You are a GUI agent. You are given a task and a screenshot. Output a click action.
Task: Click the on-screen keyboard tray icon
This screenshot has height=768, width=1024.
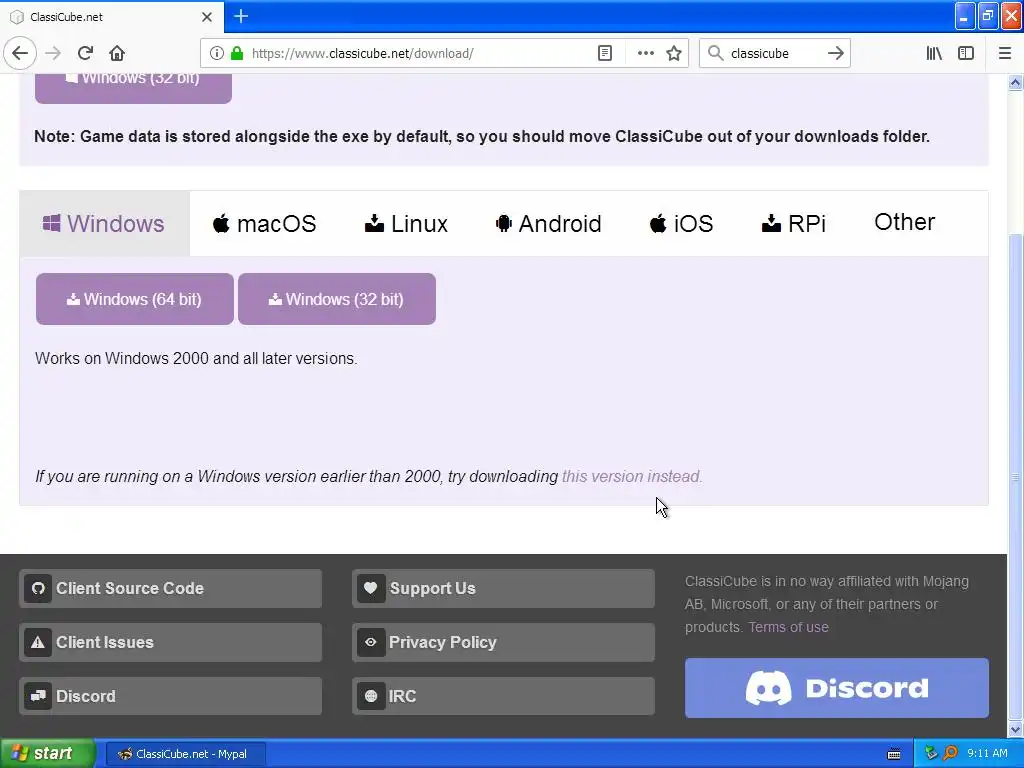894,754
